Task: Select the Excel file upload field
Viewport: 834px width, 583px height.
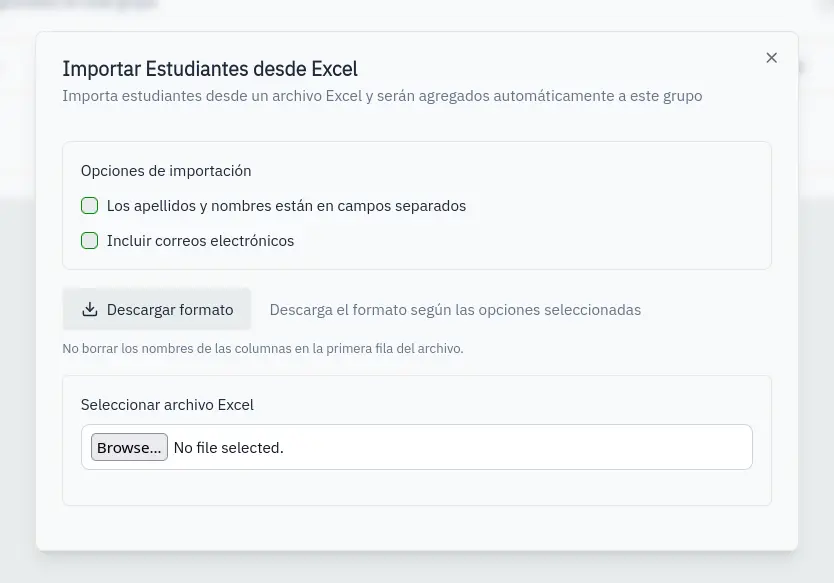Action: pos(416,447)
